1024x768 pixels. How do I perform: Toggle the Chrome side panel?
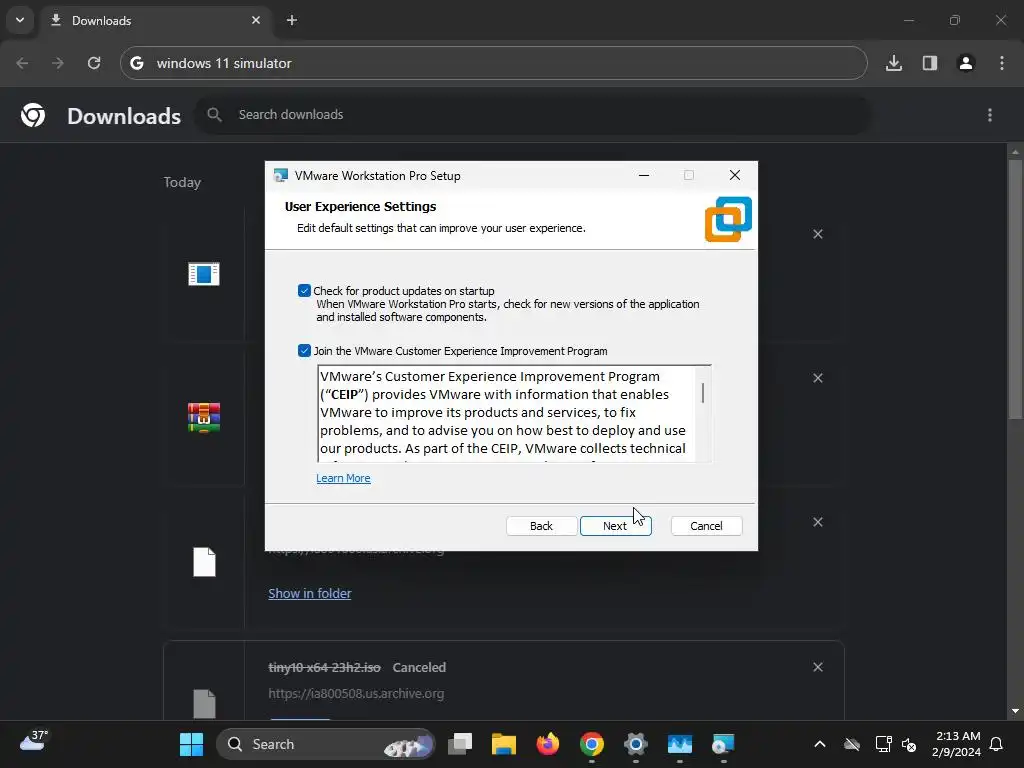coord(930,63)
